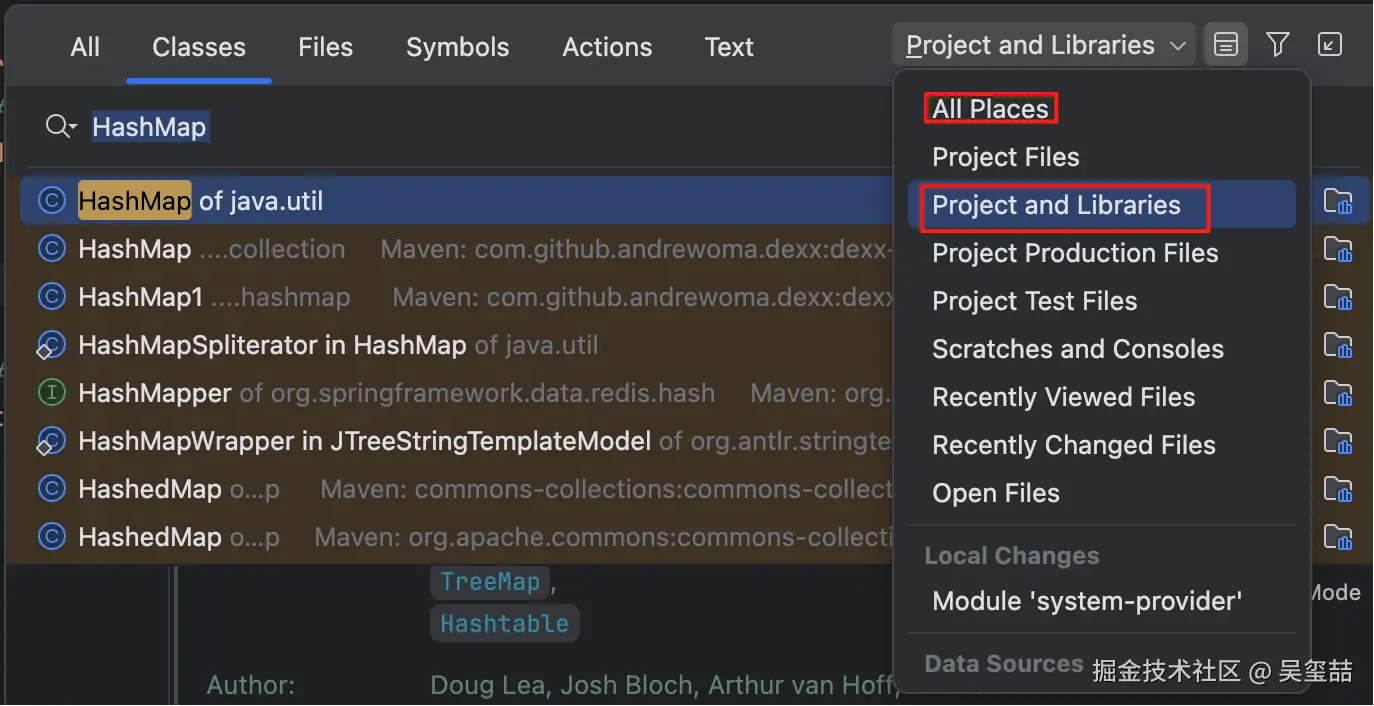Click library folder icon on HashMap1 row
The image size is (1374, 706).
pos(1337,297)
